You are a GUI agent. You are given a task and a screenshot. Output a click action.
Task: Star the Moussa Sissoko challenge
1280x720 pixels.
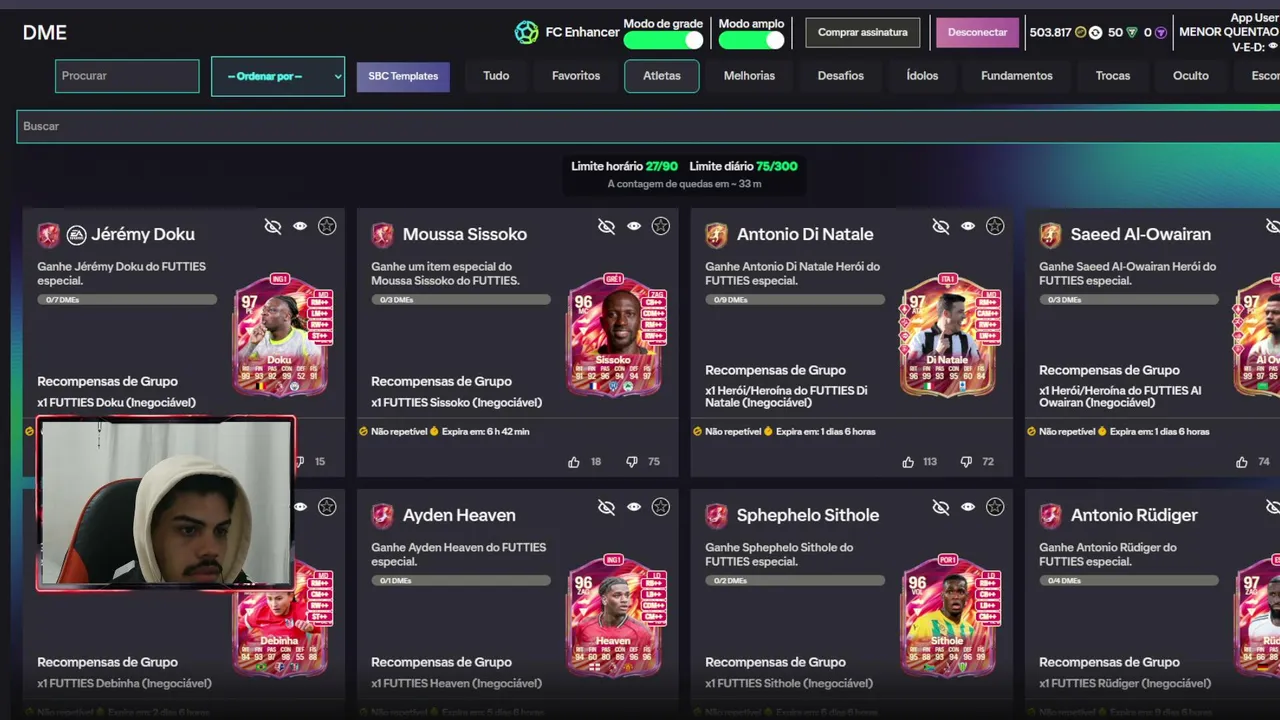click(661, 226)
